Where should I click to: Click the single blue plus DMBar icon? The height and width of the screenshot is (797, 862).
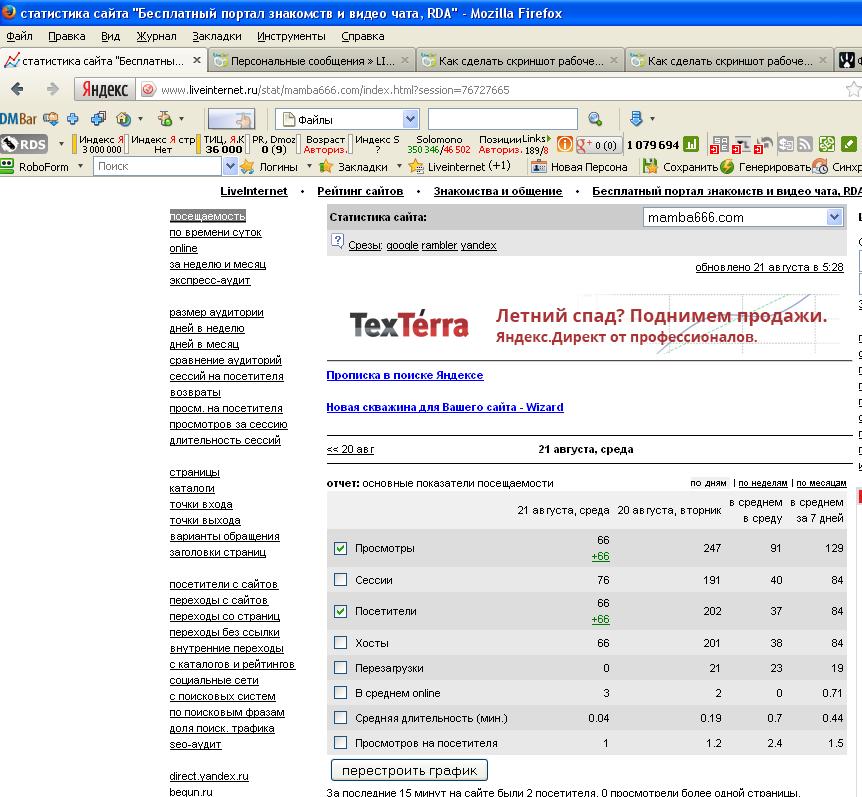tap(73, 118)
